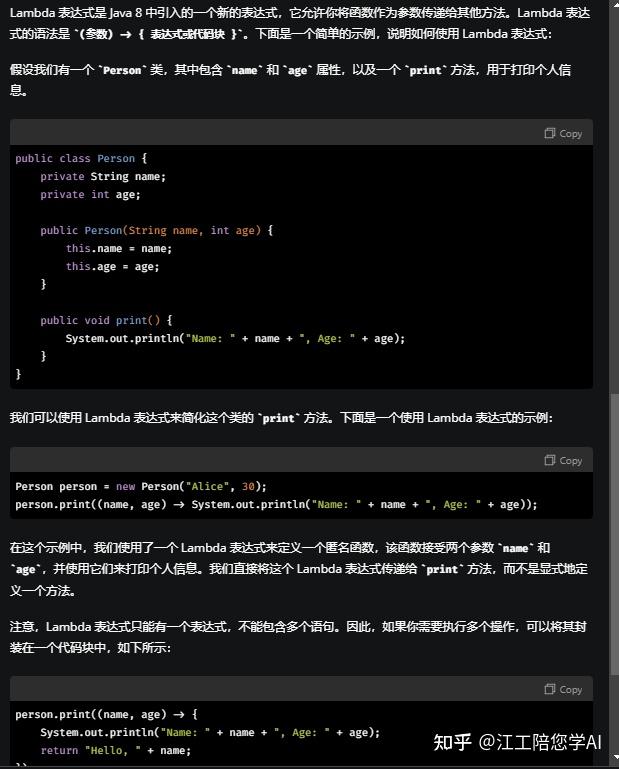This screenshot has width=619, height=769.
Task: Click the line 'private int age;'
Action: pyautogui.click(x=90, y=195)
